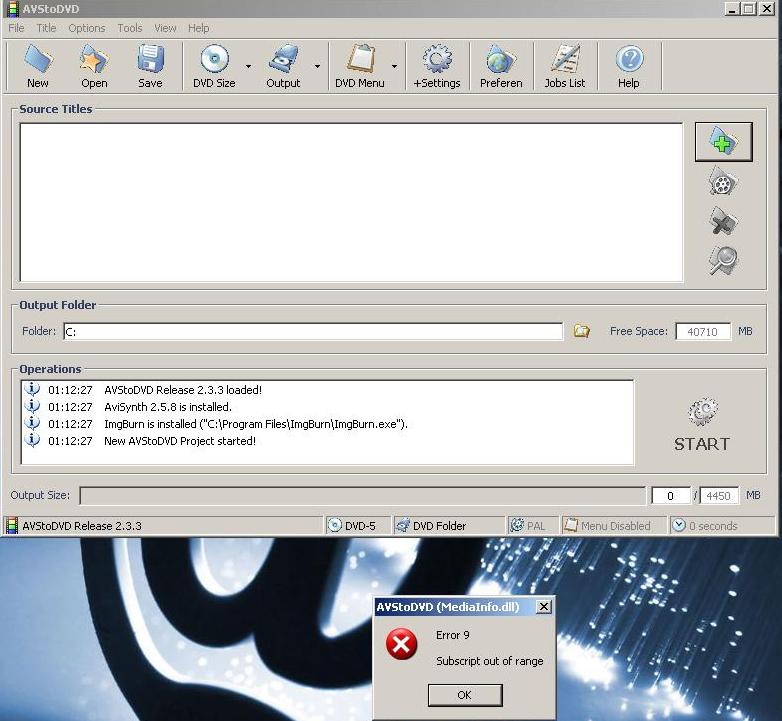Click the magnifier preview title icon
782x721 pixels.
click(x=722, y=260)
